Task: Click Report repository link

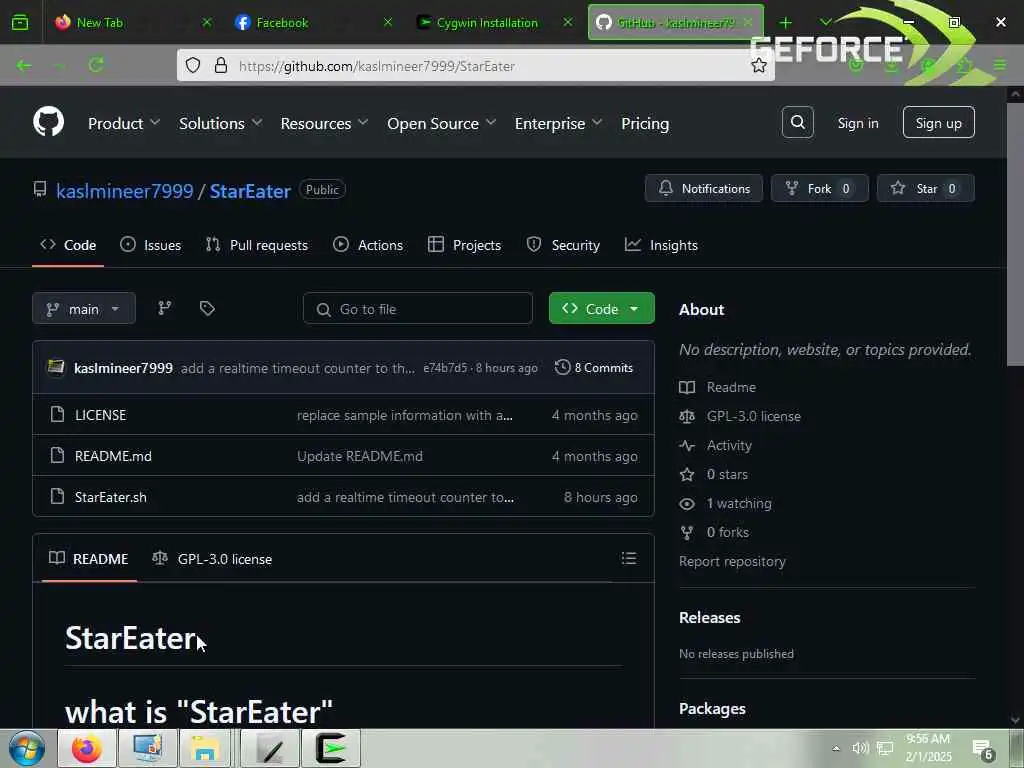Action: point(732,561)
